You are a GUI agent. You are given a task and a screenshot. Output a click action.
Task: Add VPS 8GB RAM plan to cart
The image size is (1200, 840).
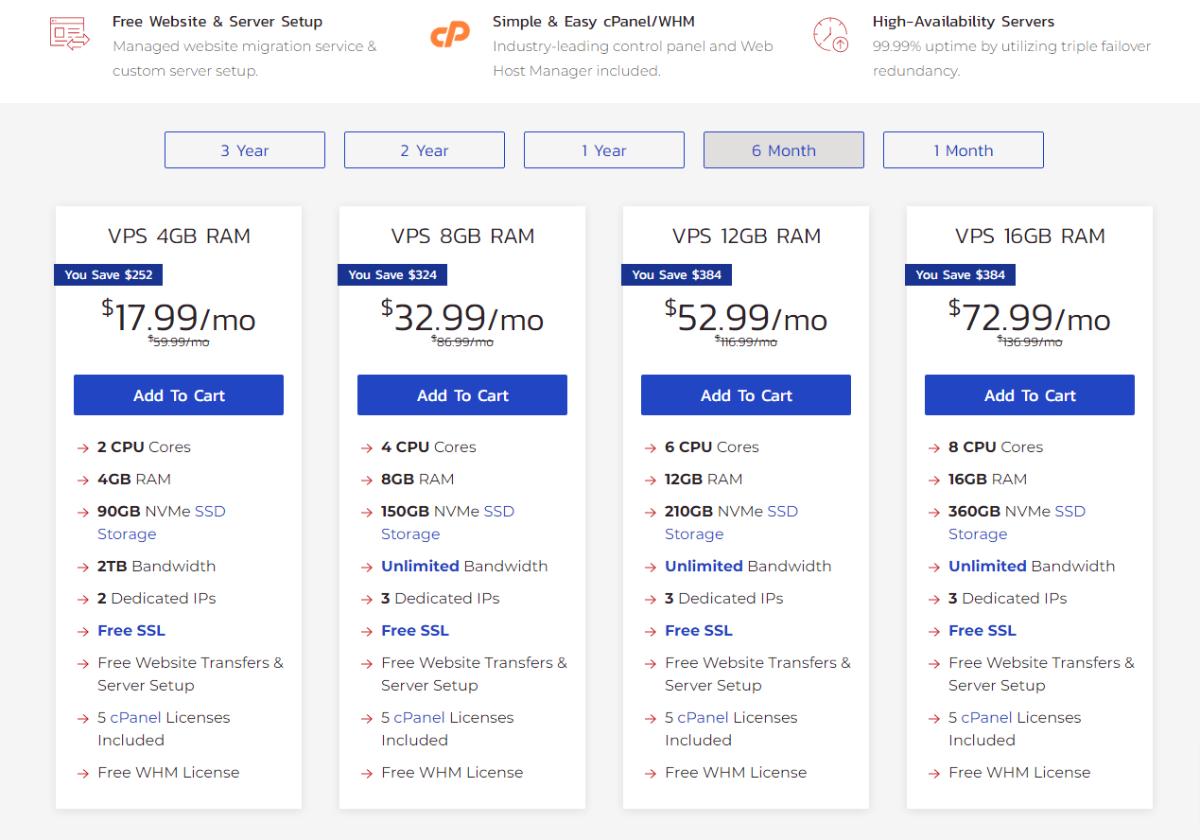pyautogui.click(x=462, y=395)
